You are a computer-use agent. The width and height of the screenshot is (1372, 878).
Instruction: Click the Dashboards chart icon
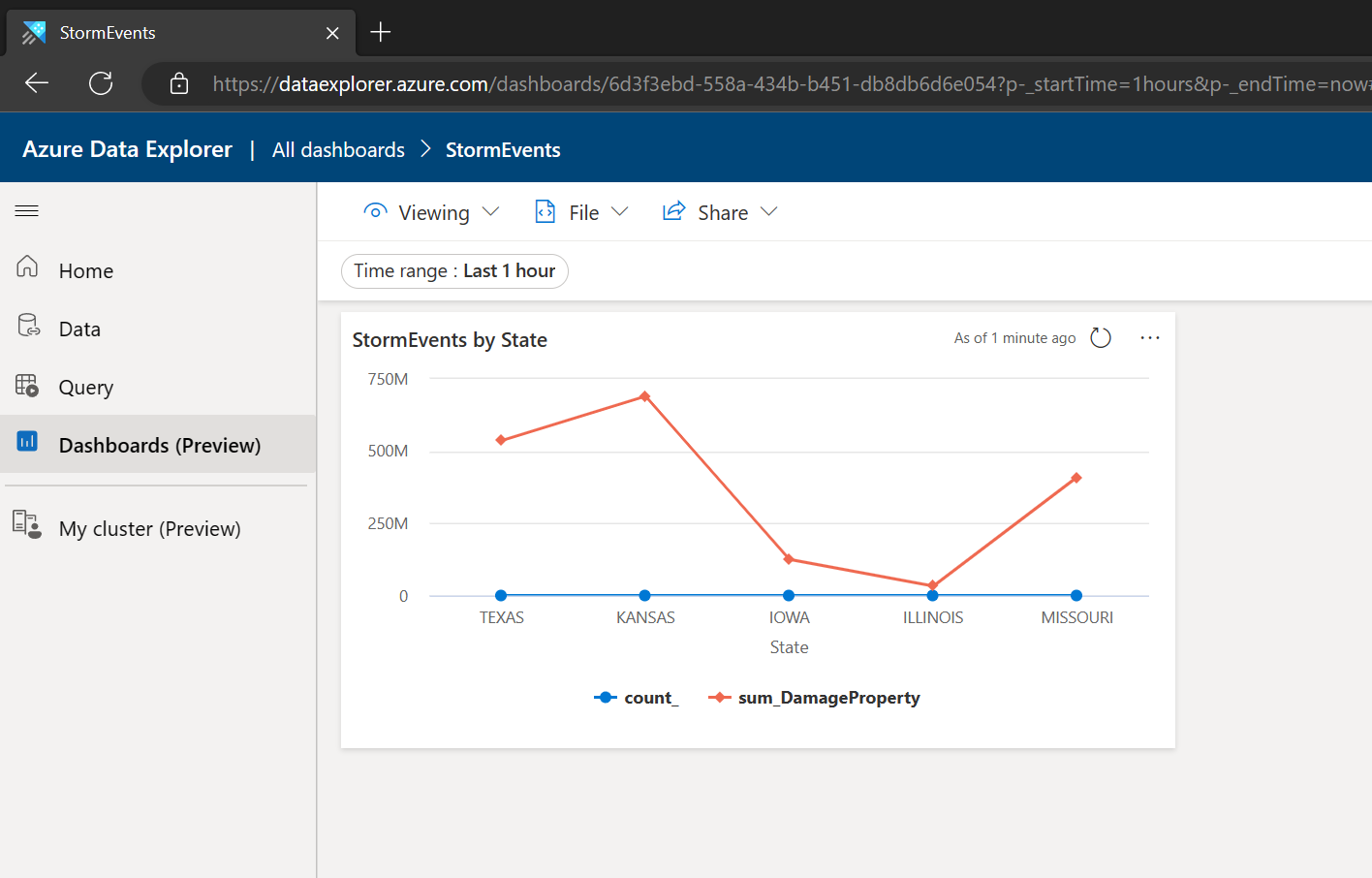(x=27, y=442)
